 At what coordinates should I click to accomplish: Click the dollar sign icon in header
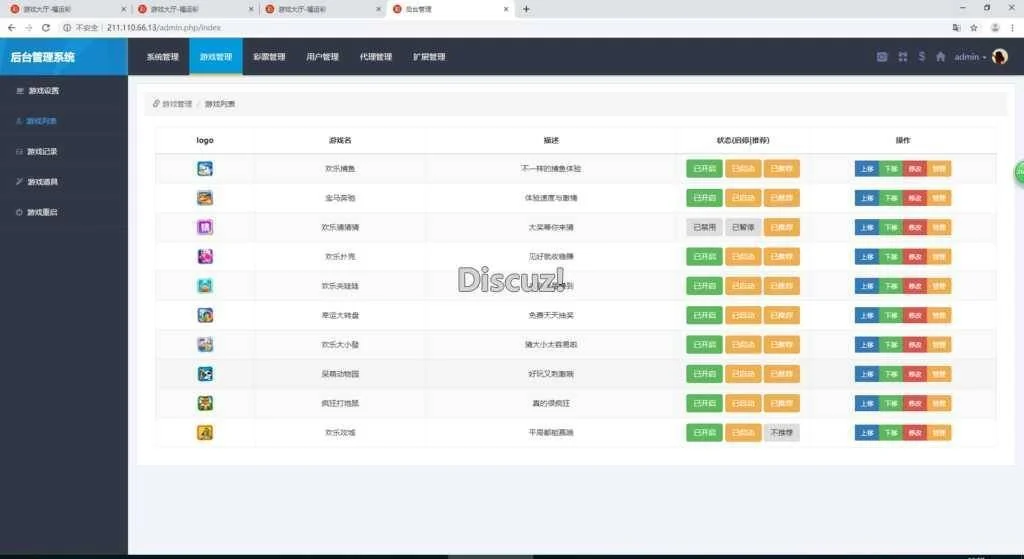coord(921,57)
